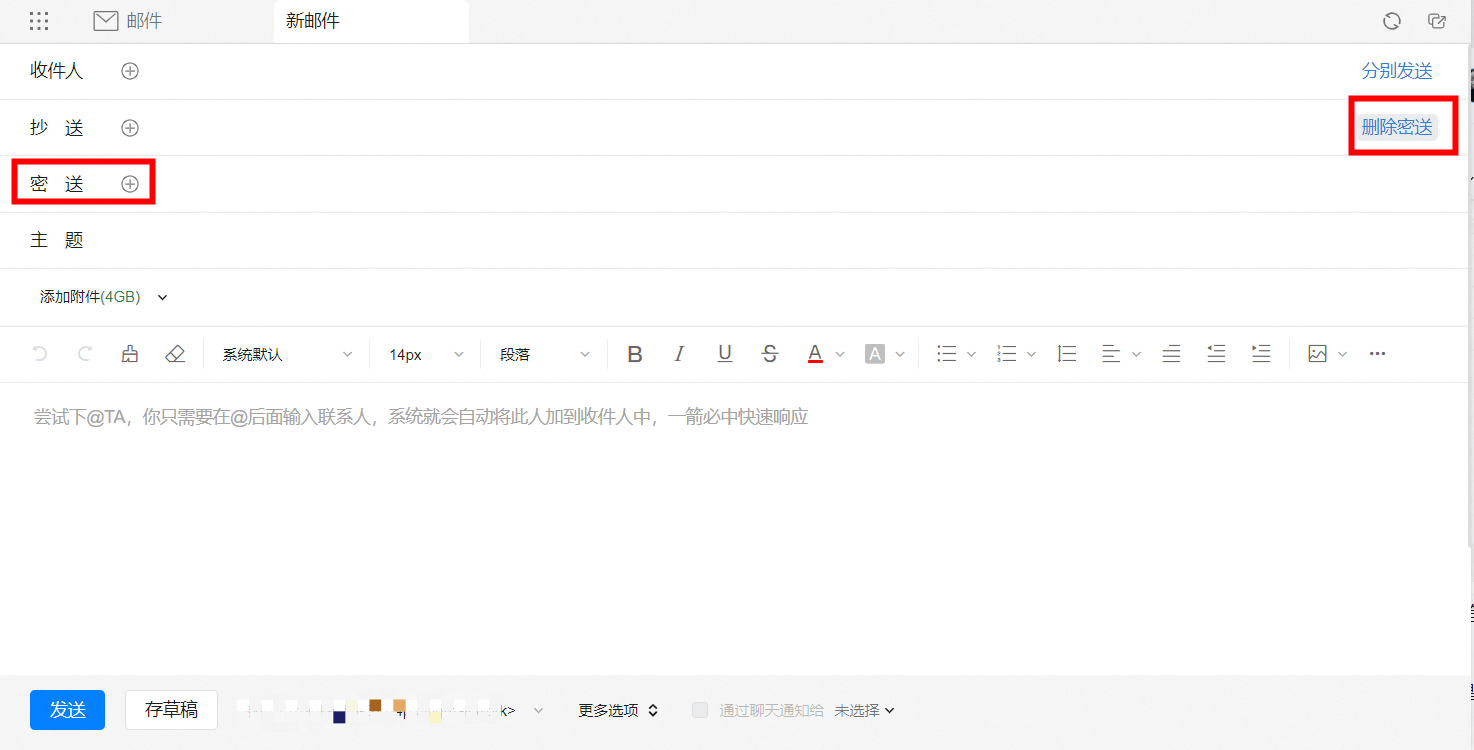Click the 发送 send button

67,710
